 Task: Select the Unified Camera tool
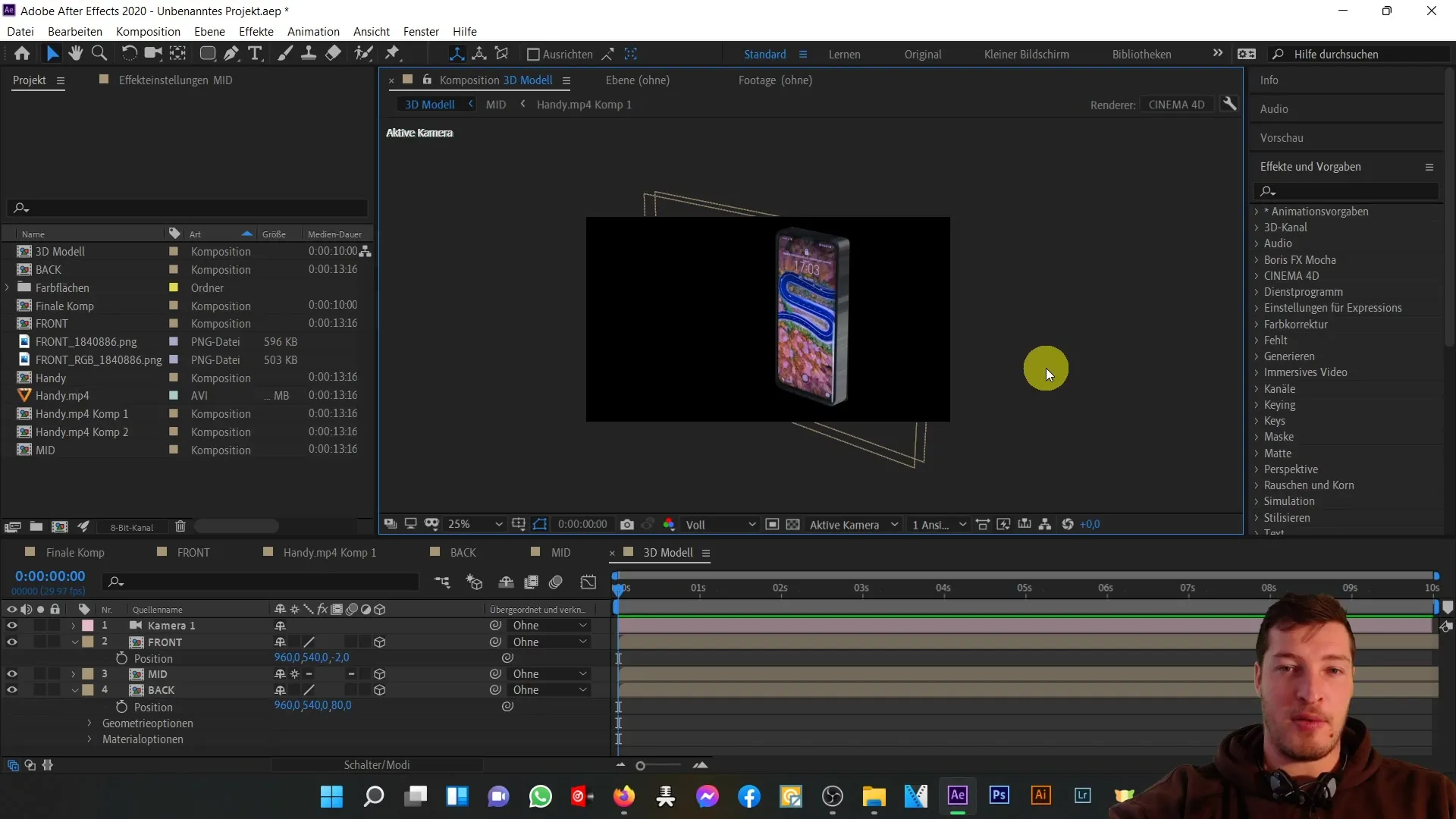point(154,54)
